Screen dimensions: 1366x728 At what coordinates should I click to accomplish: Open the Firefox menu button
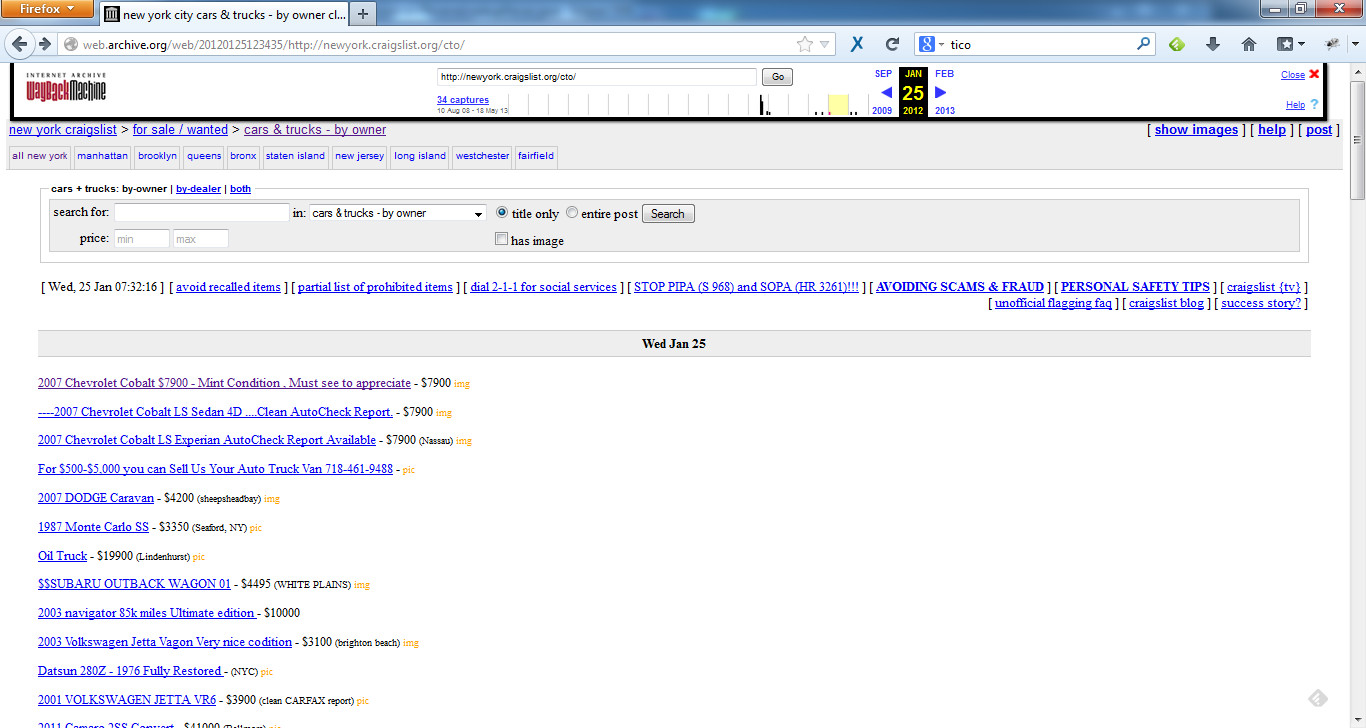48,9
